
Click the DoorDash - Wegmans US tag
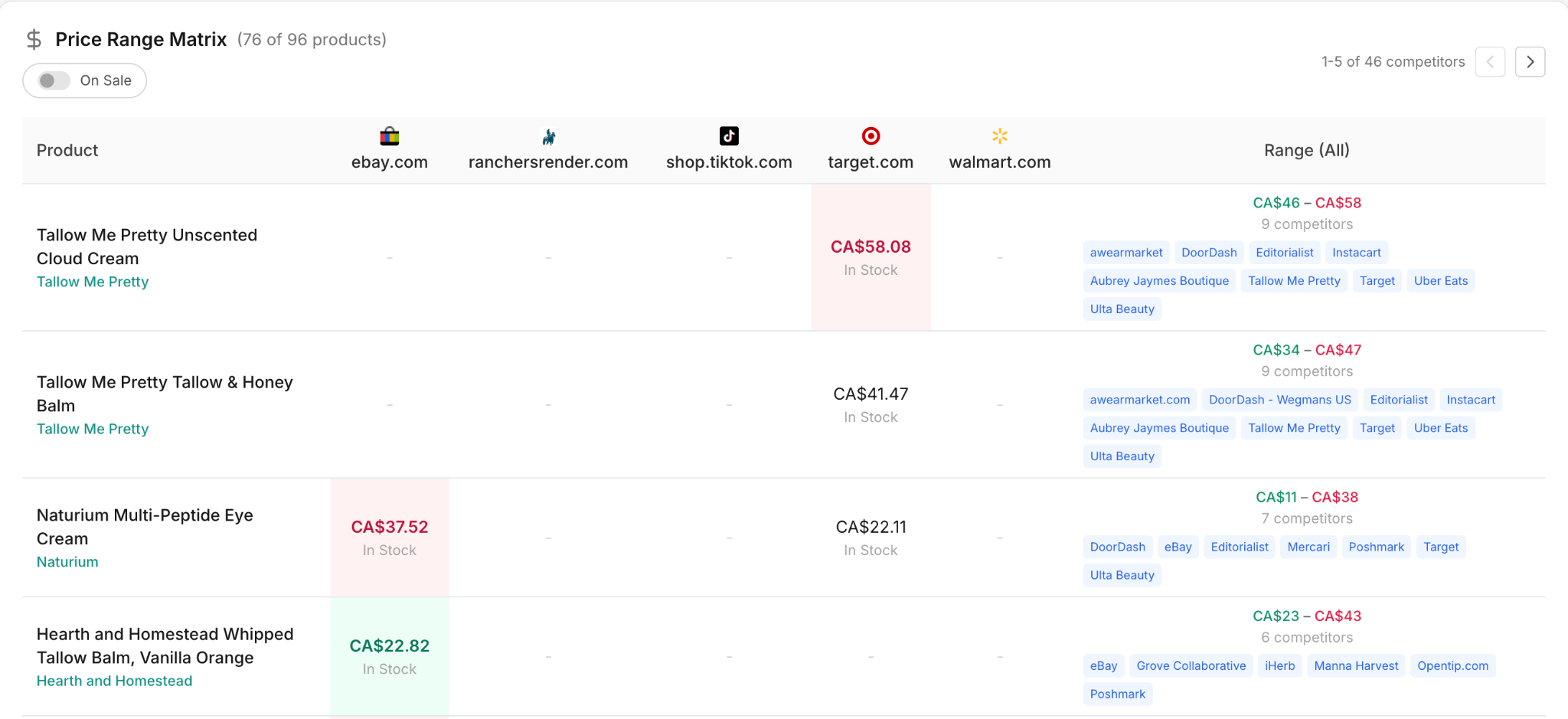tap(1280, 400)
